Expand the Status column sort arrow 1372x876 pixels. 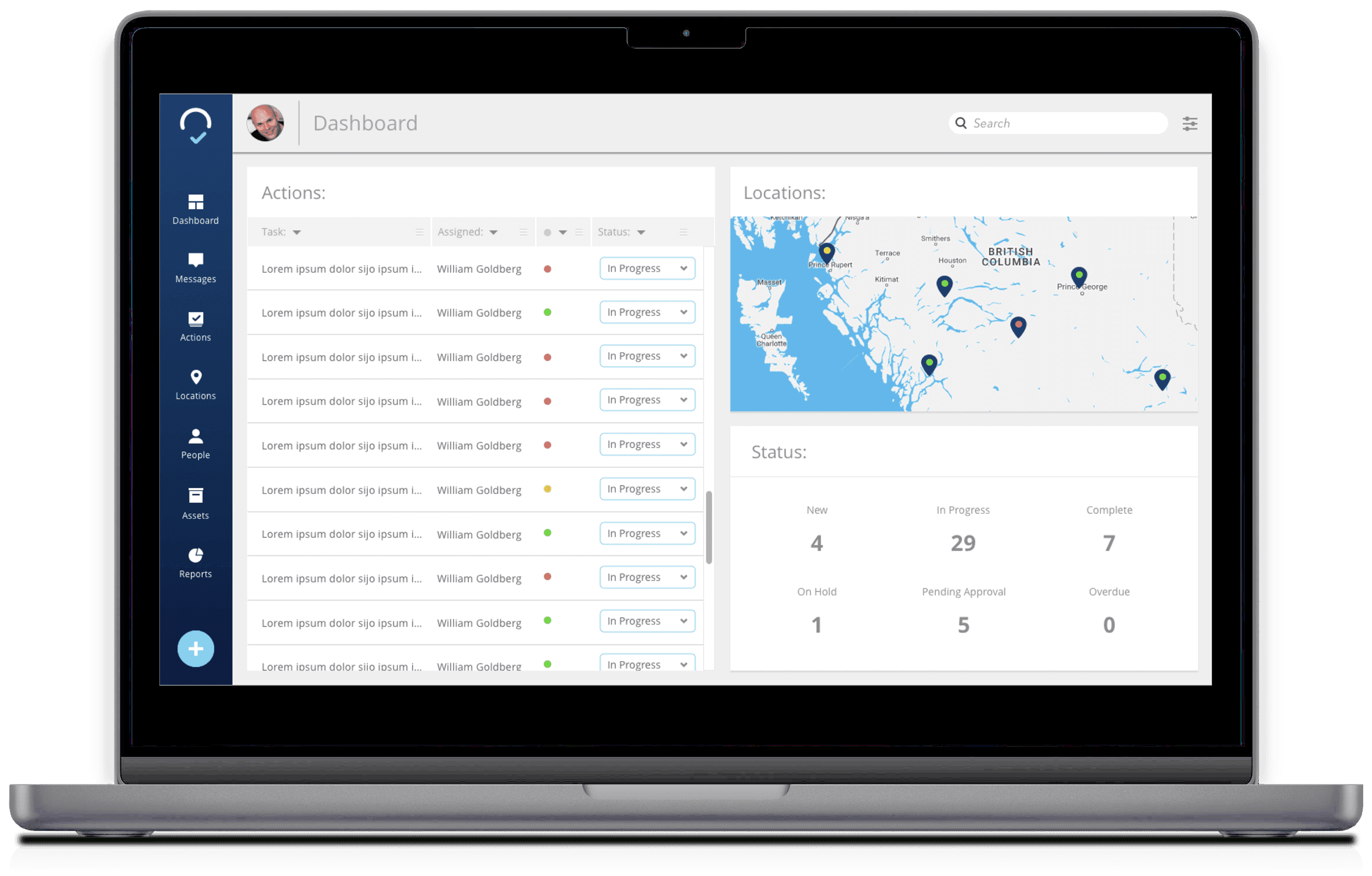point(641,232)
